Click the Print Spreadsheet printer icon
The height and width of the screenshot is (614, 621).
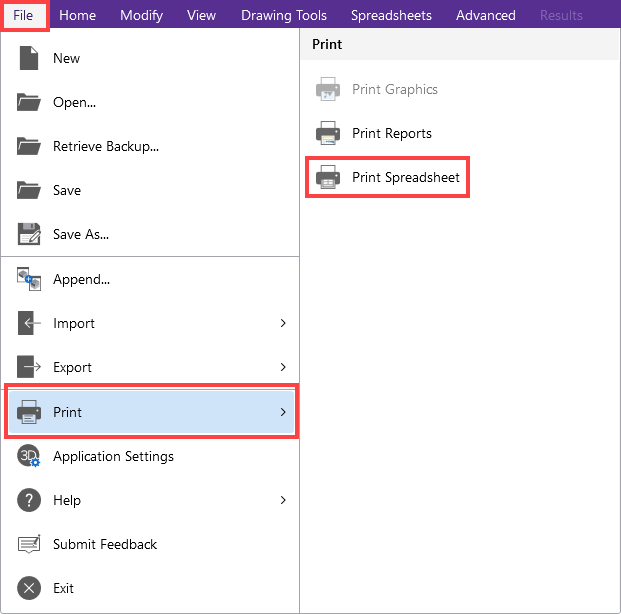(x=328, y=178)
